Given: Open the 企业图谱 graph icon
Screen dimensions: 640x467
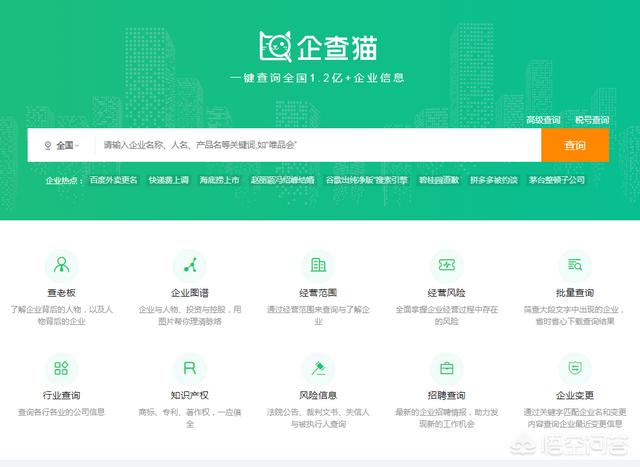Looking at the screenshot, I should [x=190, y=265].
